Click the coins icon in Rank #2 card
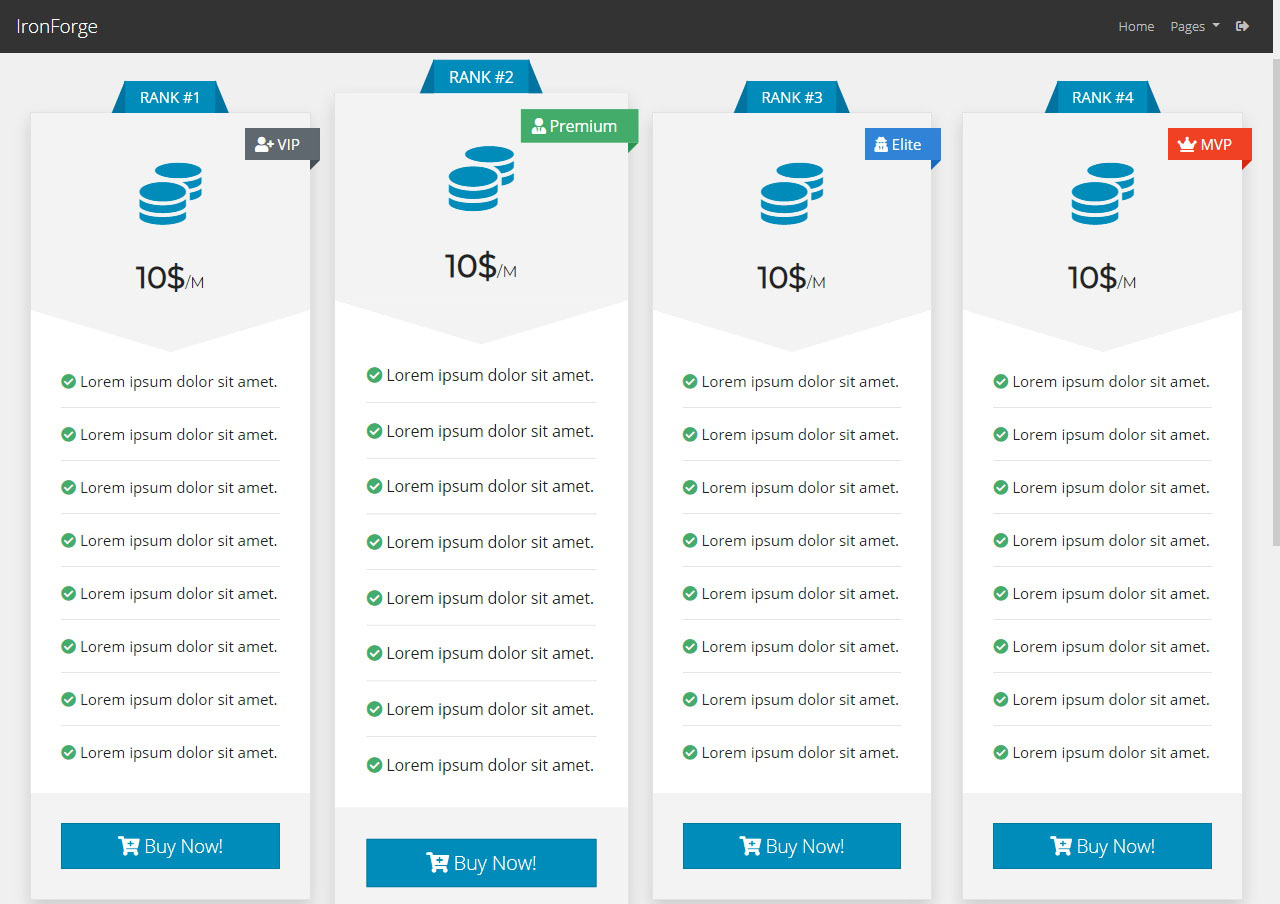The image size is (1280, 904). (x=481, y=178)
